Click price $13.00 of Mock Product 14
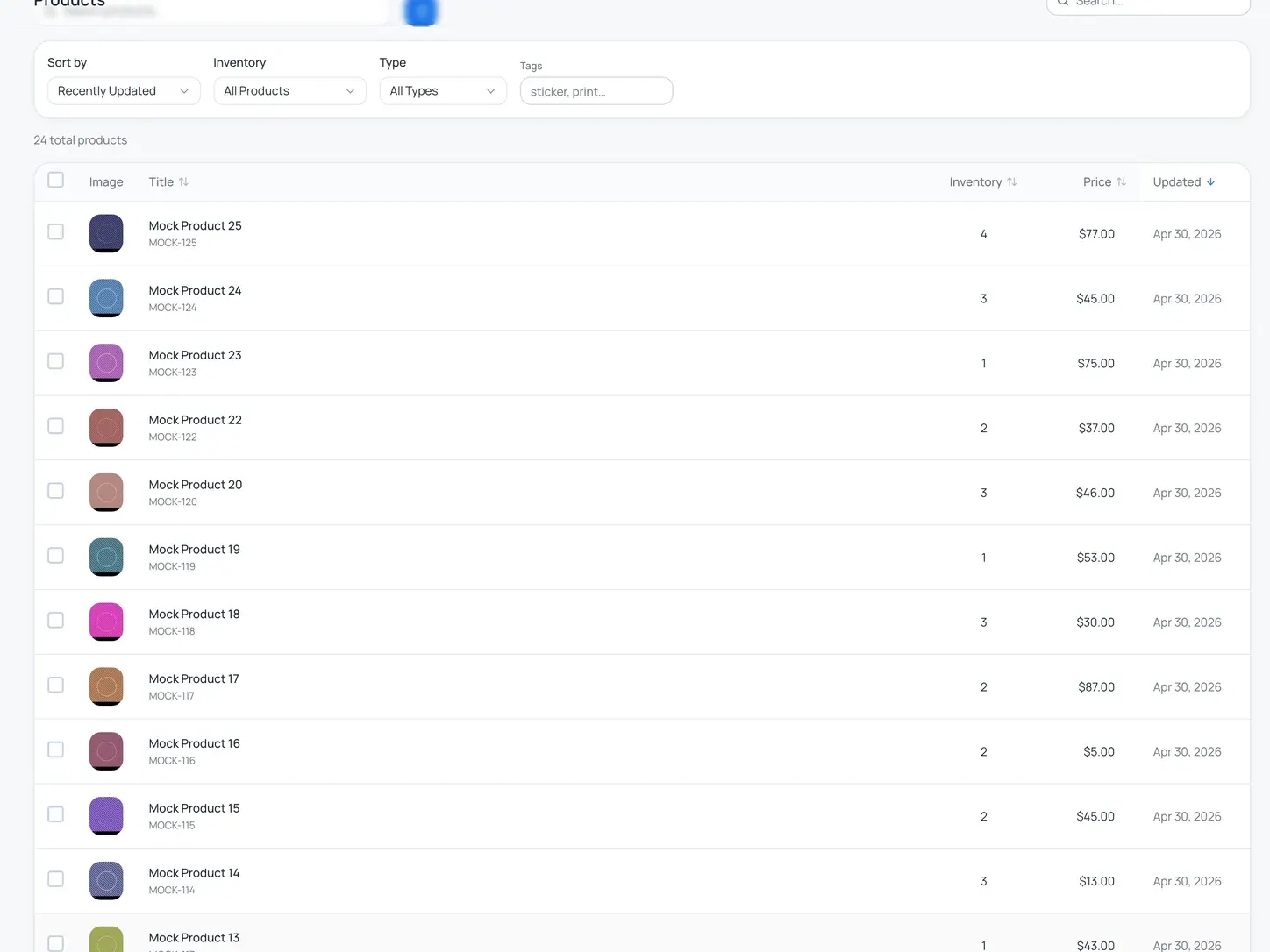 (1096, 881)
